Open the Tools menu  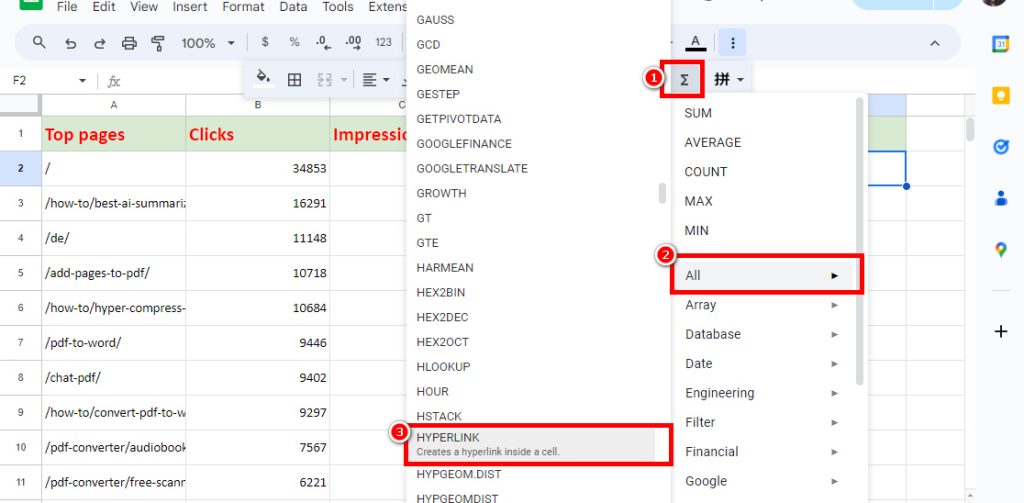(339, 7)
